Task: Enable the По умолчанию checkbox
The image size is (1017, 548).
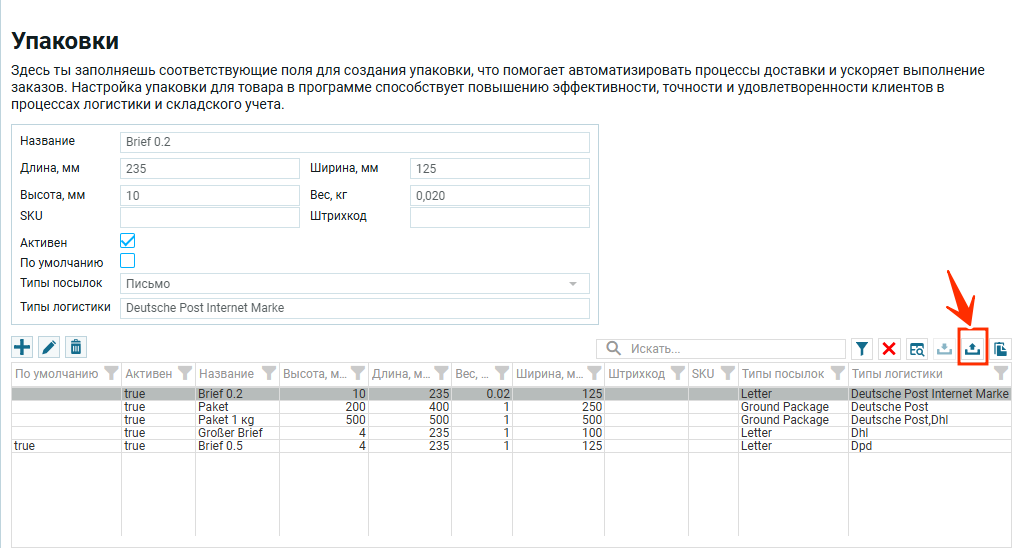Action: pos(128,261)
